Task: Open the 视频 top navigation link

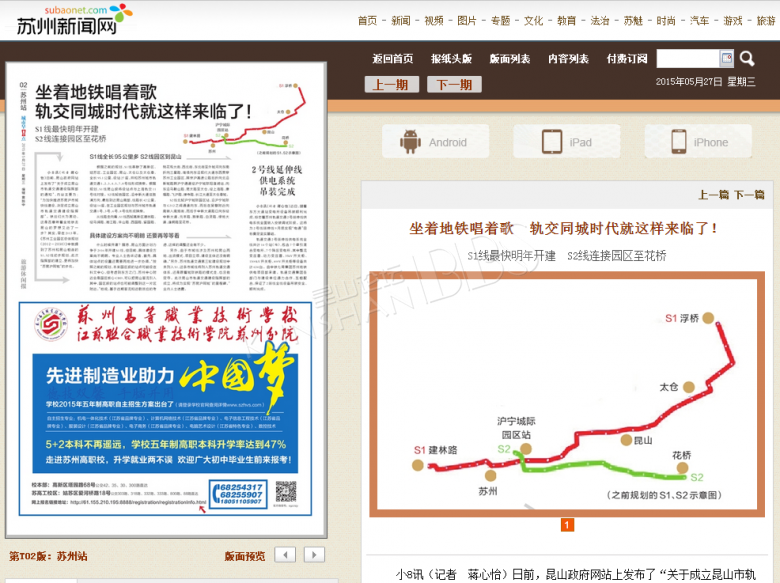Action: click(x=434, y=21)
